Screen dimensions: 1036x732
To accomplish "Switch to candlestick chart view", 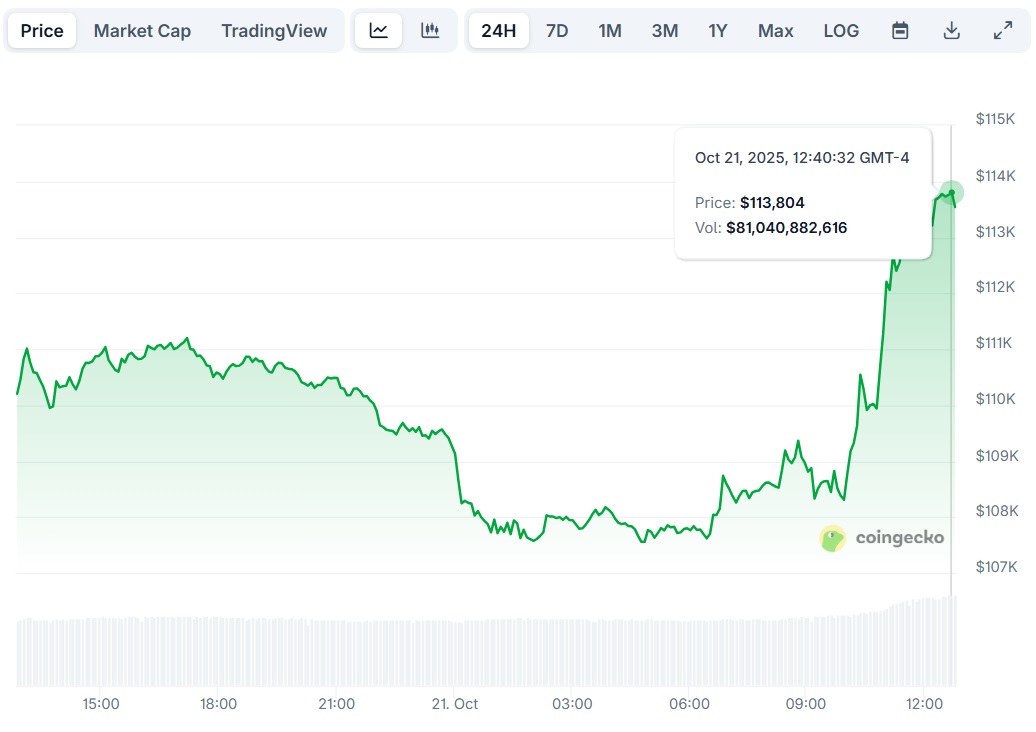I will coord(430,31).
